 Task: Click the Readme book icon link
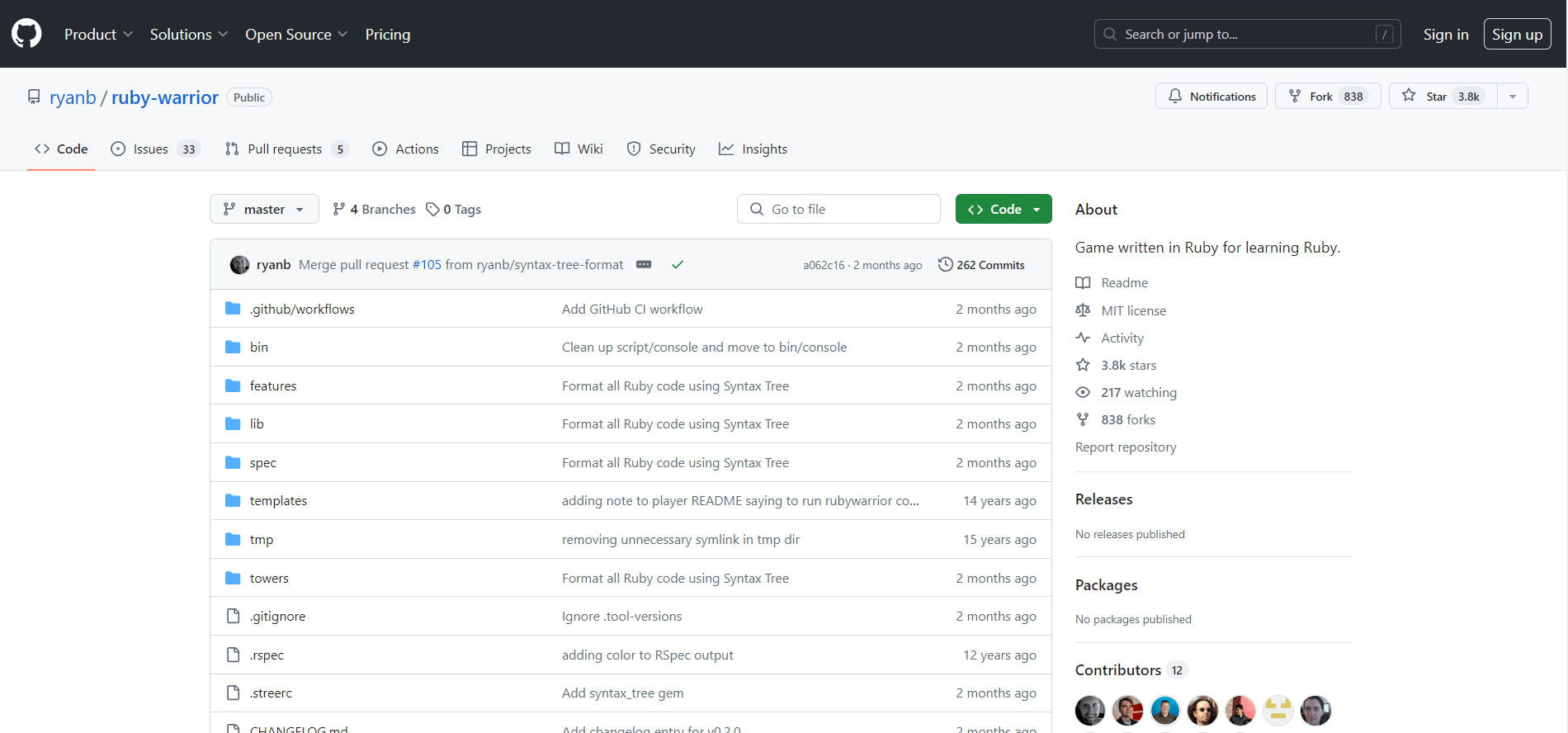tap(1112, 282)
